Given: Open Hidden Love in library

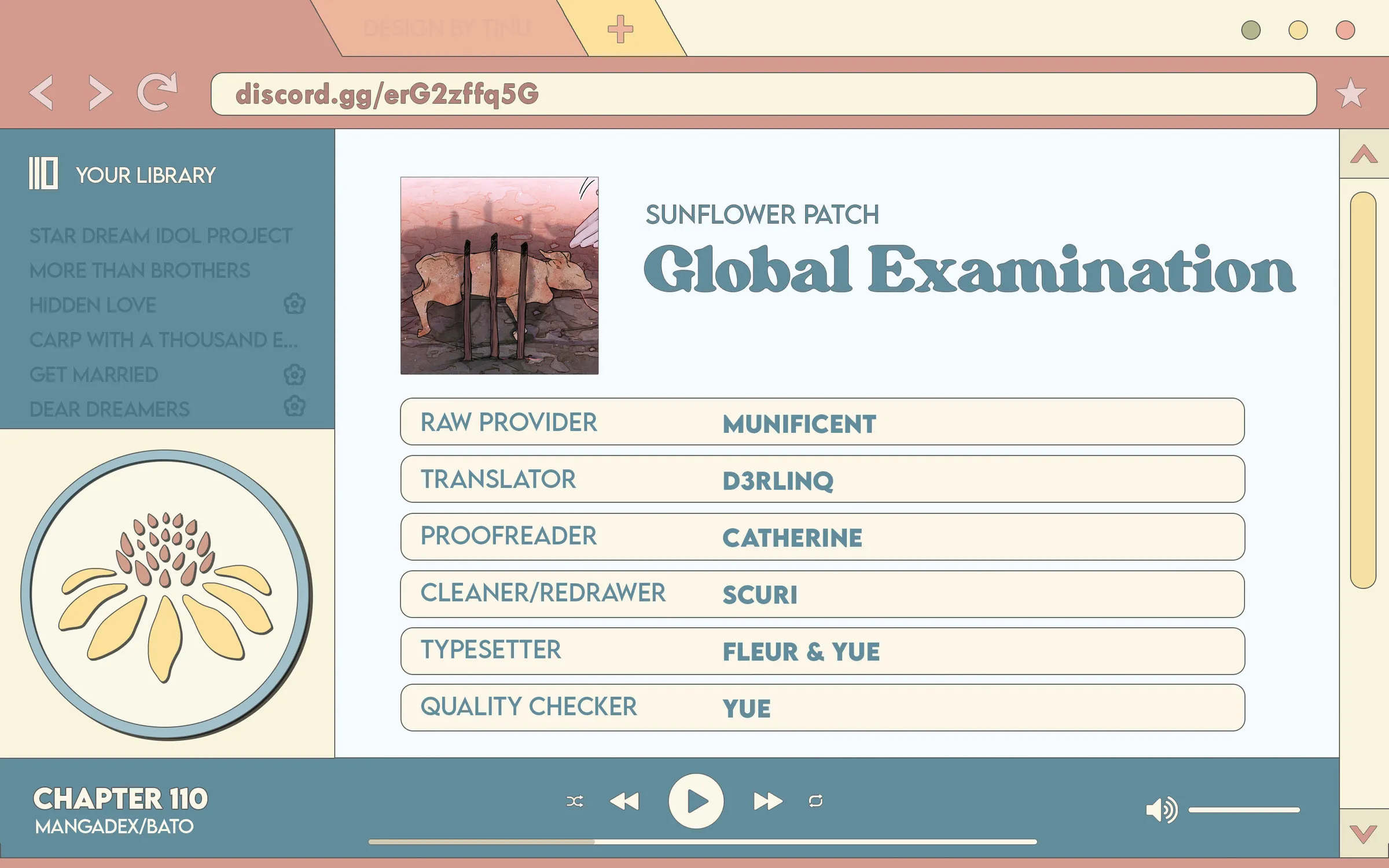Looking at the screenshot, I should point(93,305).
